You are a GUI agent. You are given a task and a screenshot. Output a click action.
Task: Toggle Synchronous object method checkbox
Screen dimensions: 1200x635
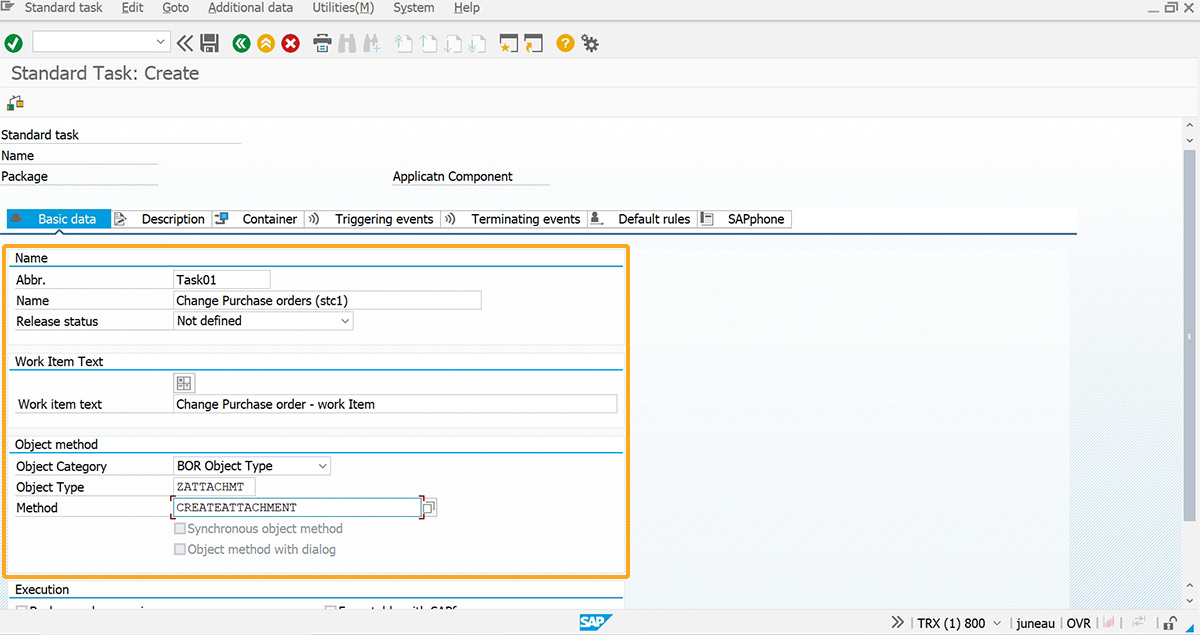click(x=180, y=529)
